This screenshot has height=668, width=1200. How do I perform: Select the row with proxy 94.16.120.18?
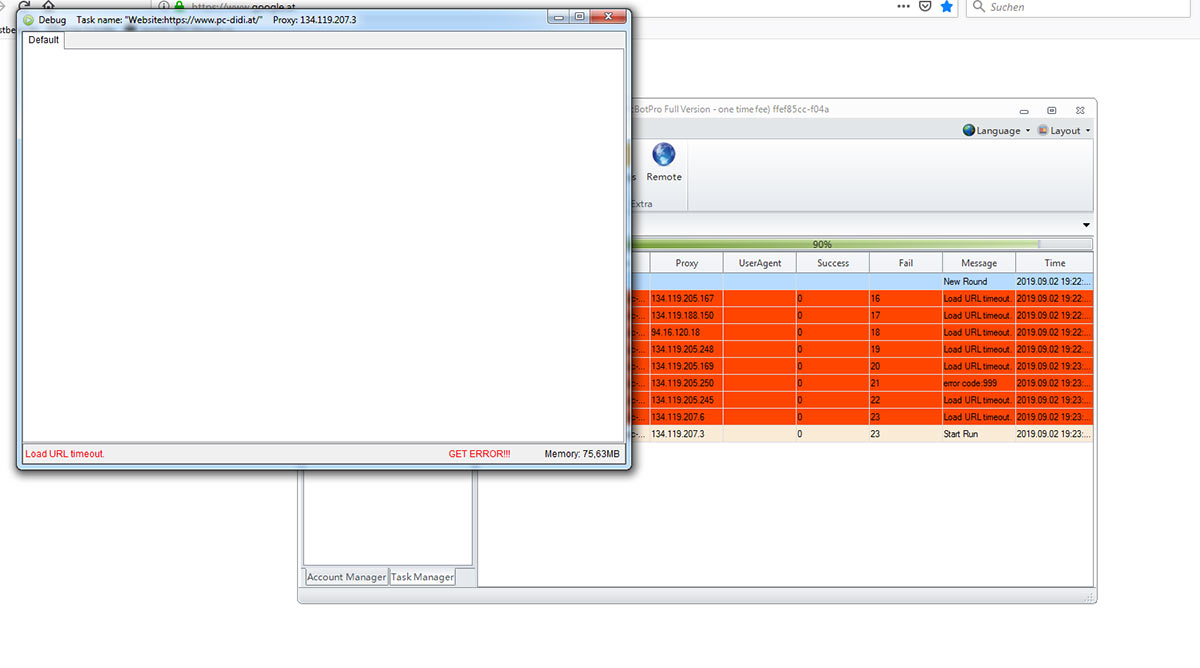[x=686, y=332]
